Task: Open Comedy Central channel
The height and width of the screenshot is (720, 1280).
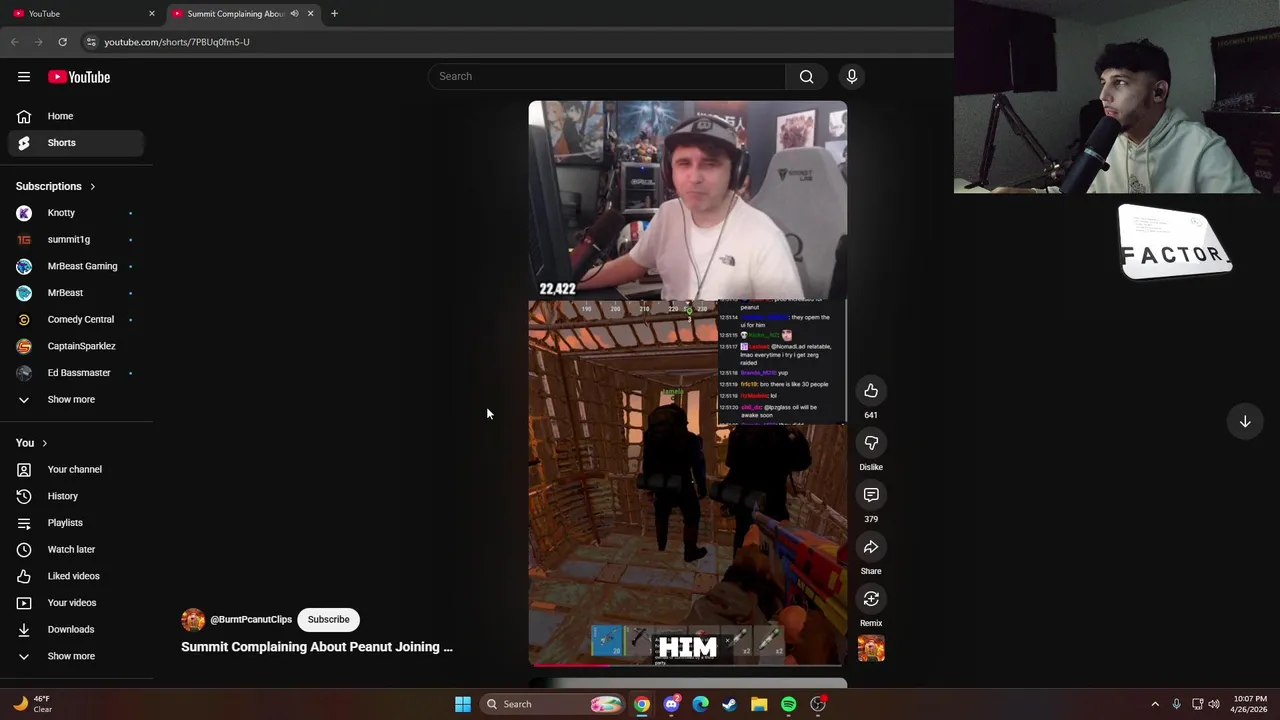Action: click(x=76, y=319)
